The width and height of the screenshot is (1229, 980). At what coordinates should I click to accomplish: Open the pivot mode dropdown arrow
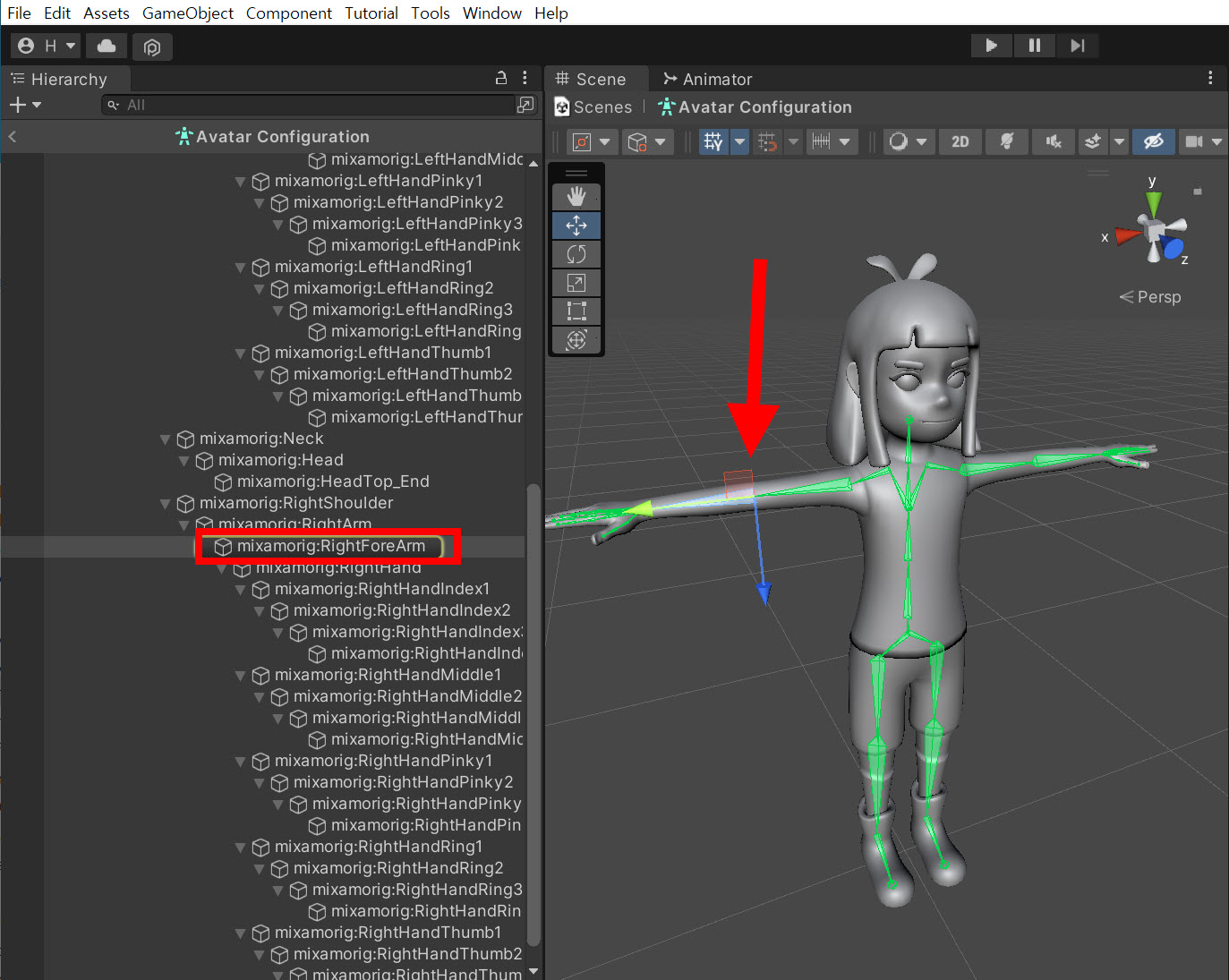(605, 141)
